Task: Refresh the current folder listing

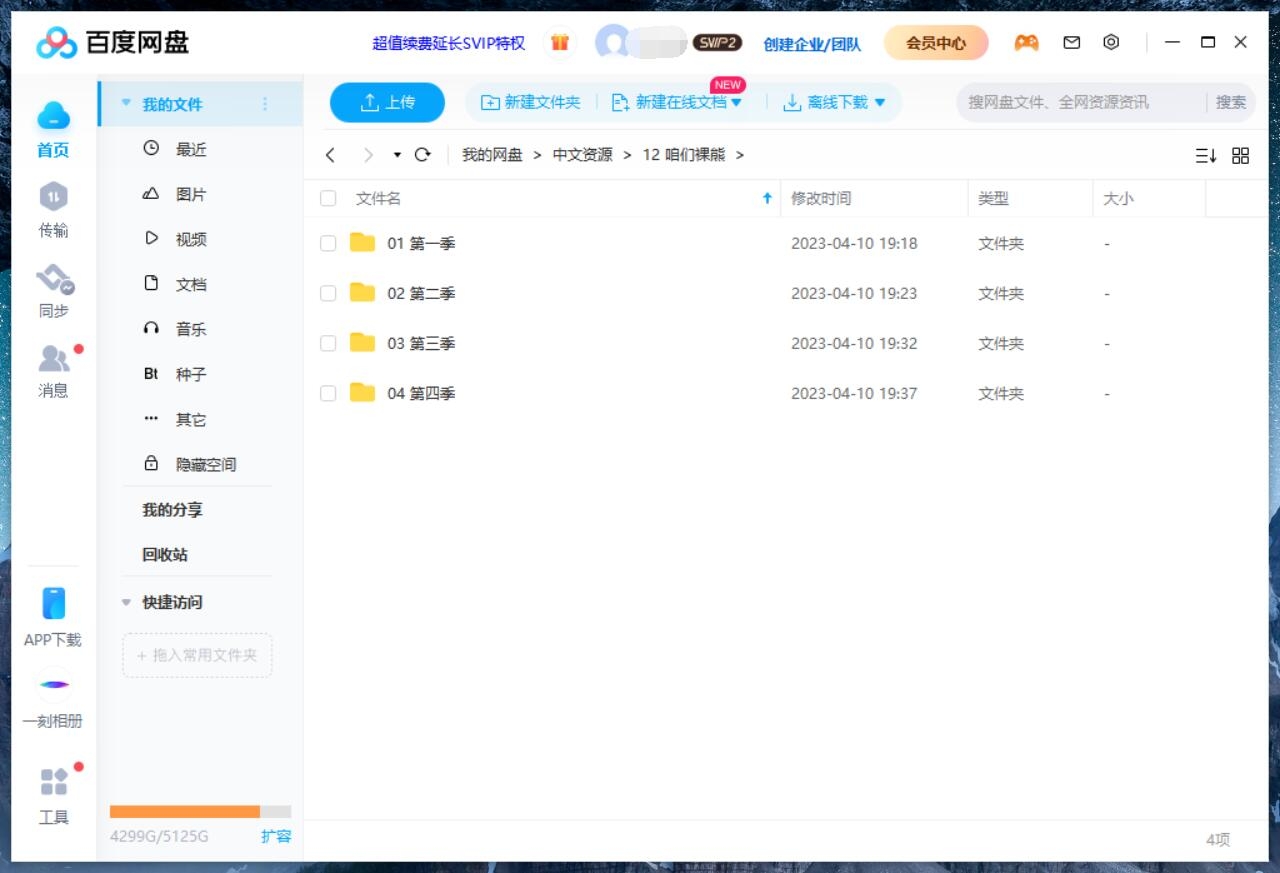Action: point(422,155)
